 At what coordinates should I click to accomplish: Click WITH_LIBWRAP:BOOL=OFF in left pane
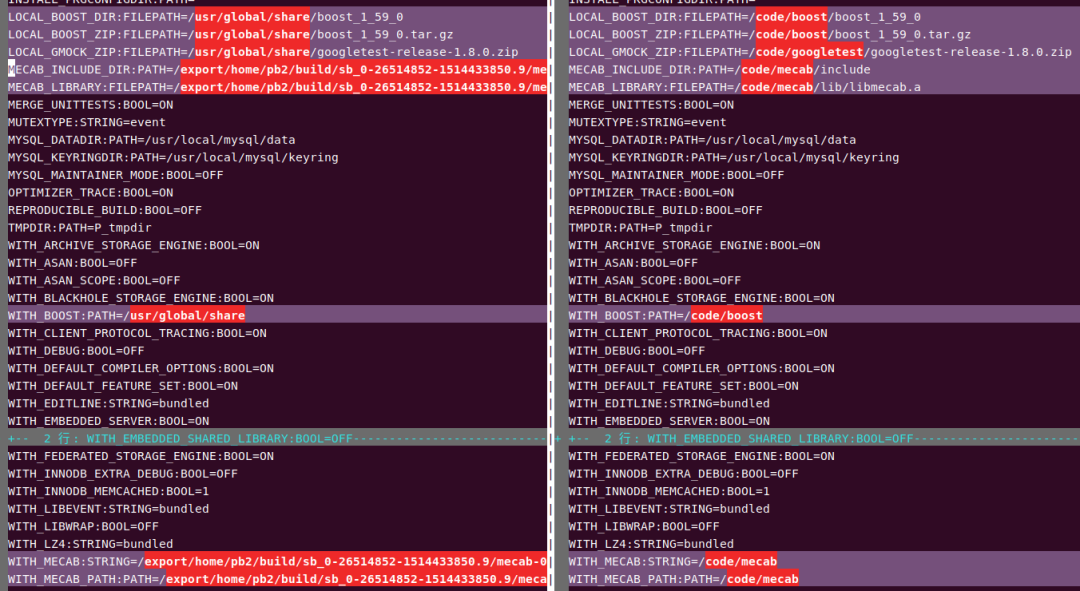pyautogui.click(x=83, y=526)
